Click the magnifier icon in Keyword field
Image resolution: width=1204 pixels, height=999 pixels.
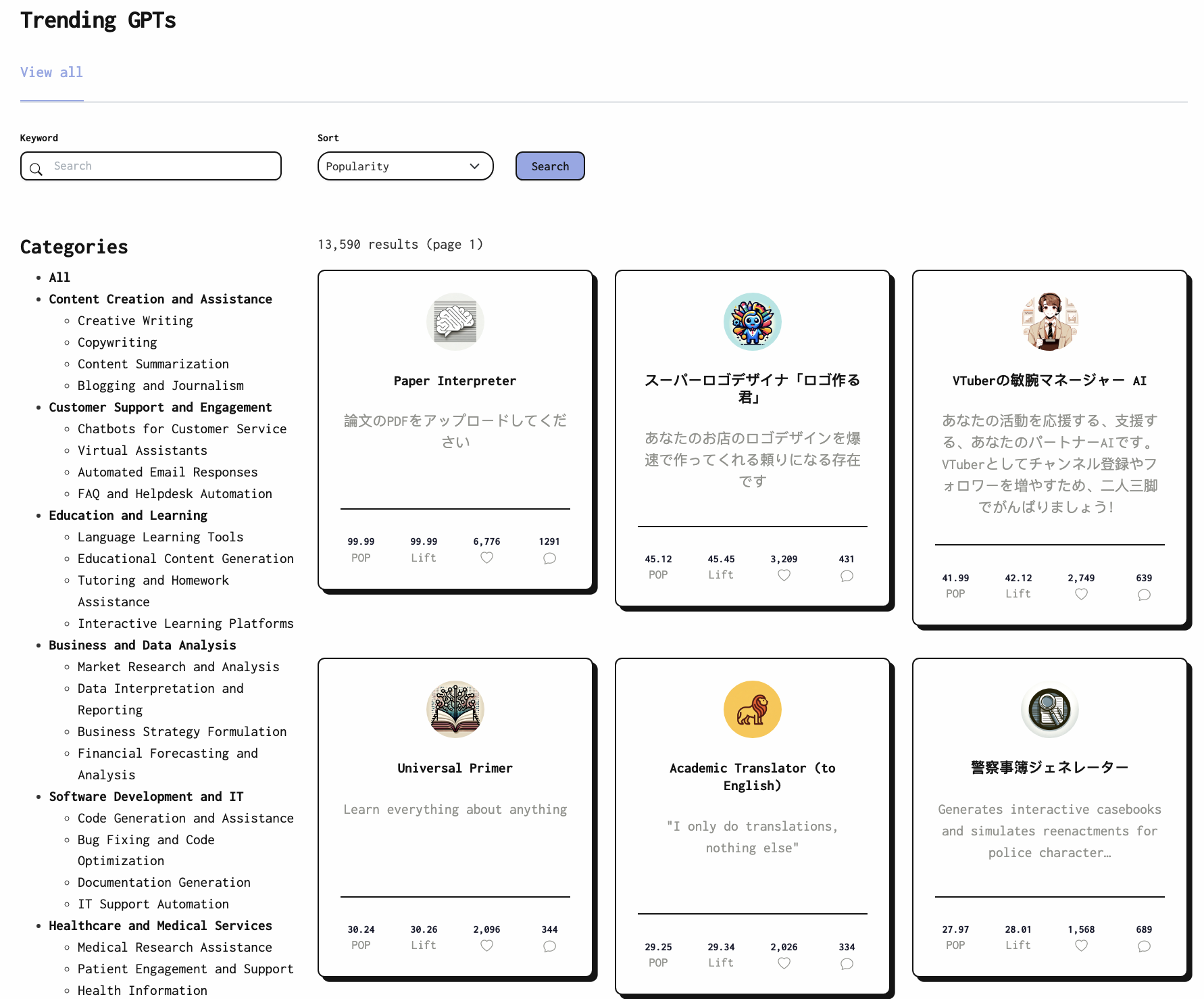coord(36,169)
